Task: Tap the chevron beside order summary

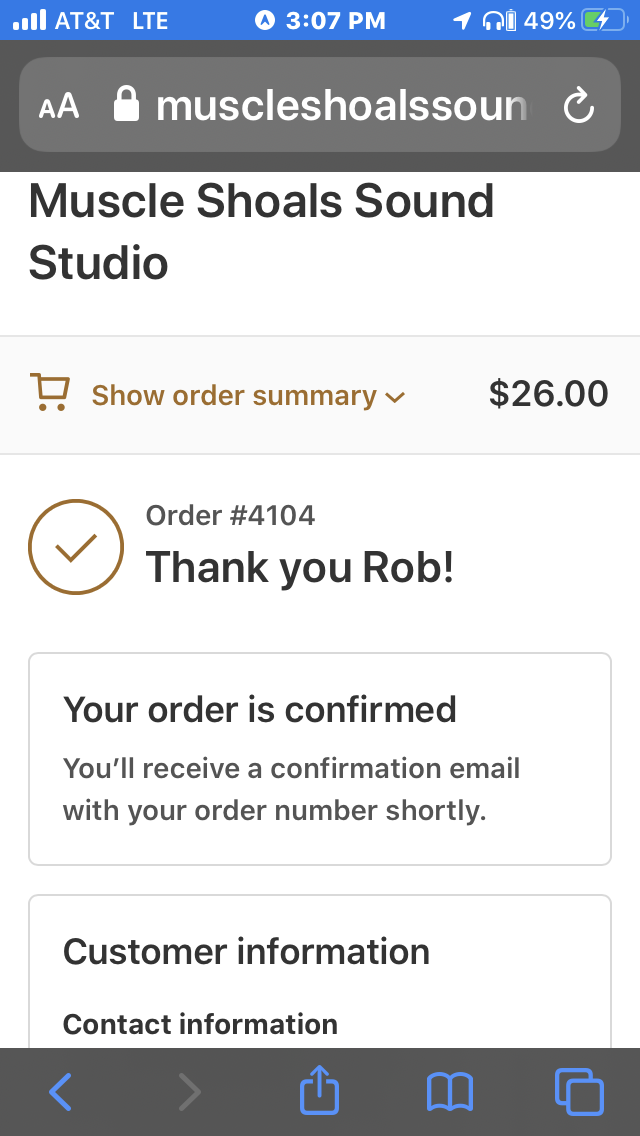Action: pyautogui.click(x=395, y=397)
